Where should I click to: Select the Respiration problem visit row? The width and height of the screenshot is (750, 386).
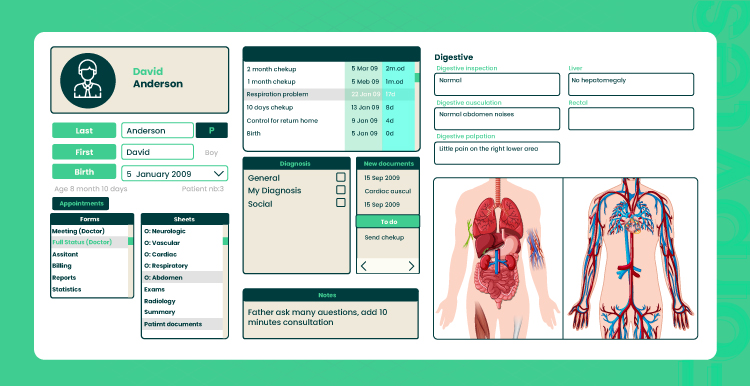(329, 94)
